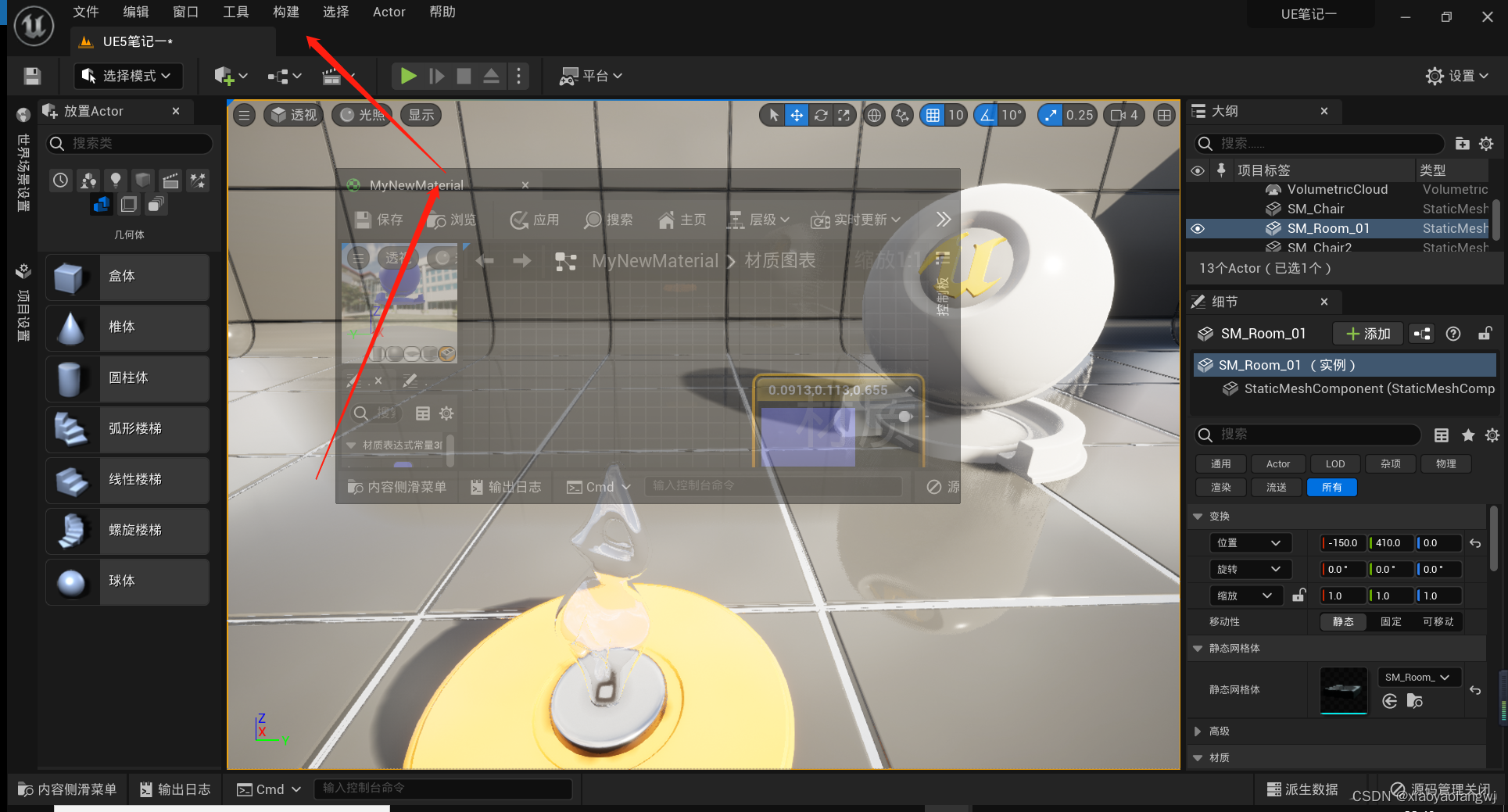The width and height of the screenshot is (1508, 812).
Task: Select StaticMeshComponent in the components tree
Action: [1358, 388]
